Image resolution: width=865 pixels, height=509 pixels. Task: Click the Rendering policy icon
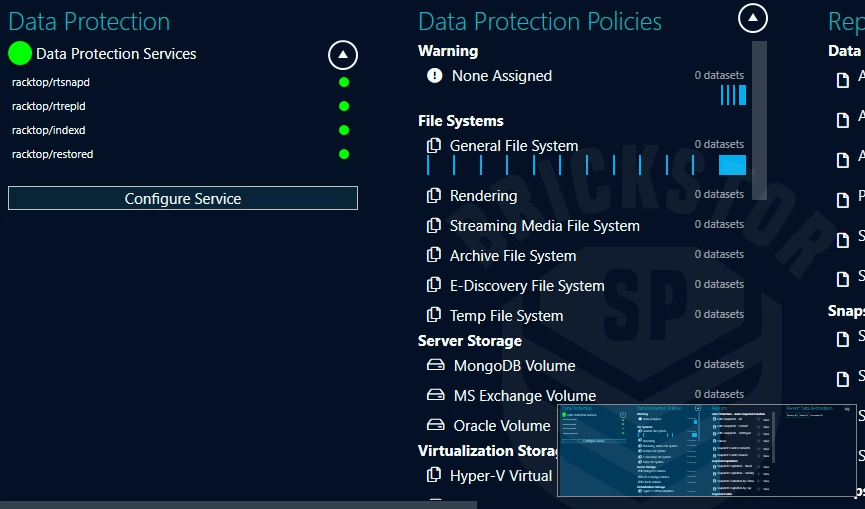[434, 196]
